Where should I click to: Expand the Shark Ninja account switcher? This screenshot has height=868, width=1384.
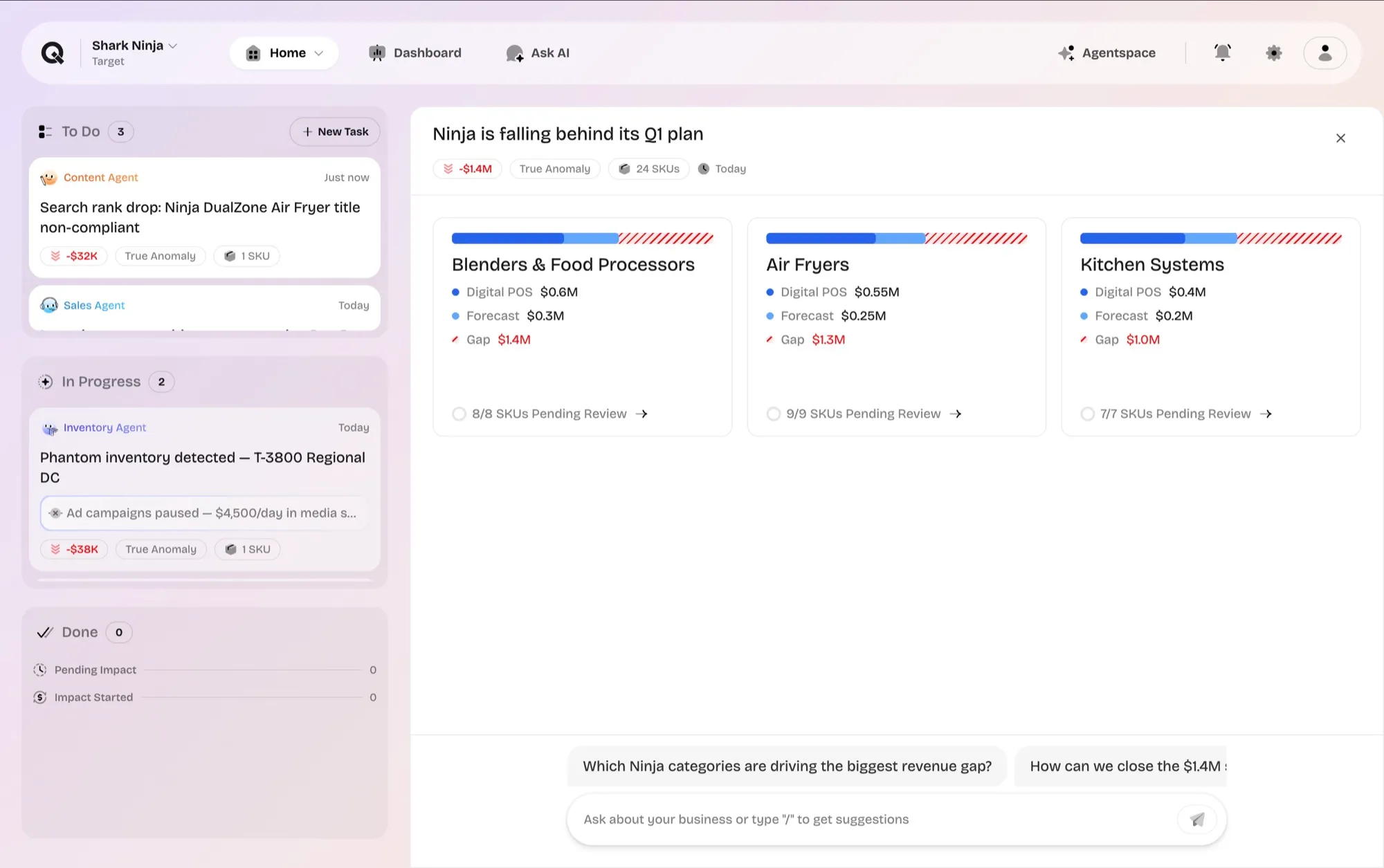pos(134,53)
